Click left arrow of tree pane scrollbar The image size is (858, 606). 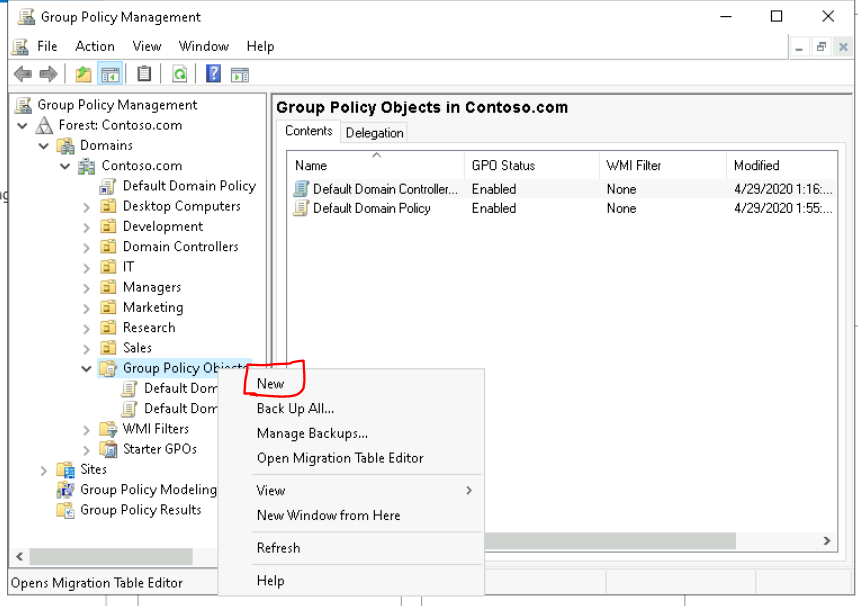click(20, 557)
